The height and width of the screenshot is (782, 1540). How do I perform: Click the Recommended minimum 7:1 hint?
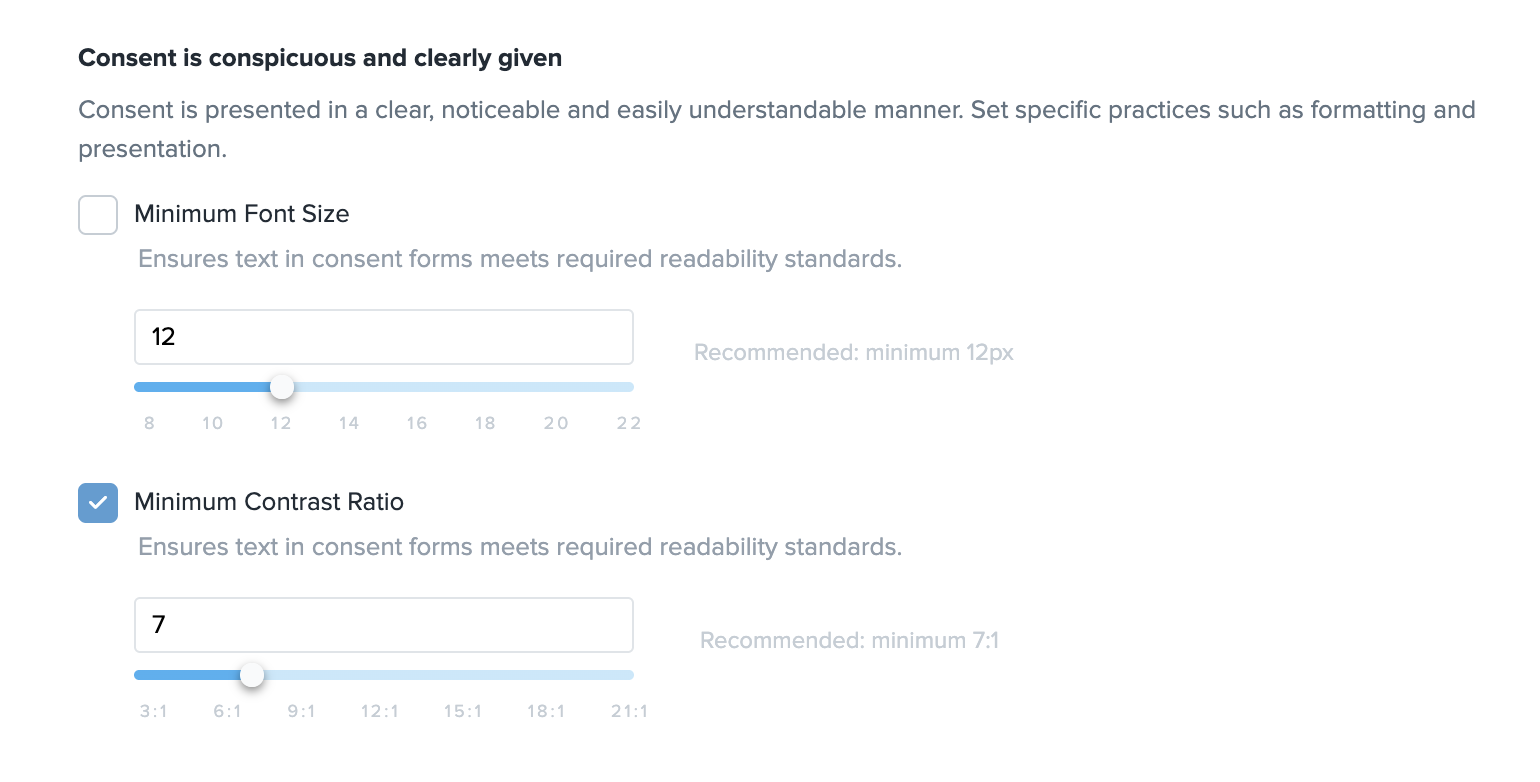point(849,640)
